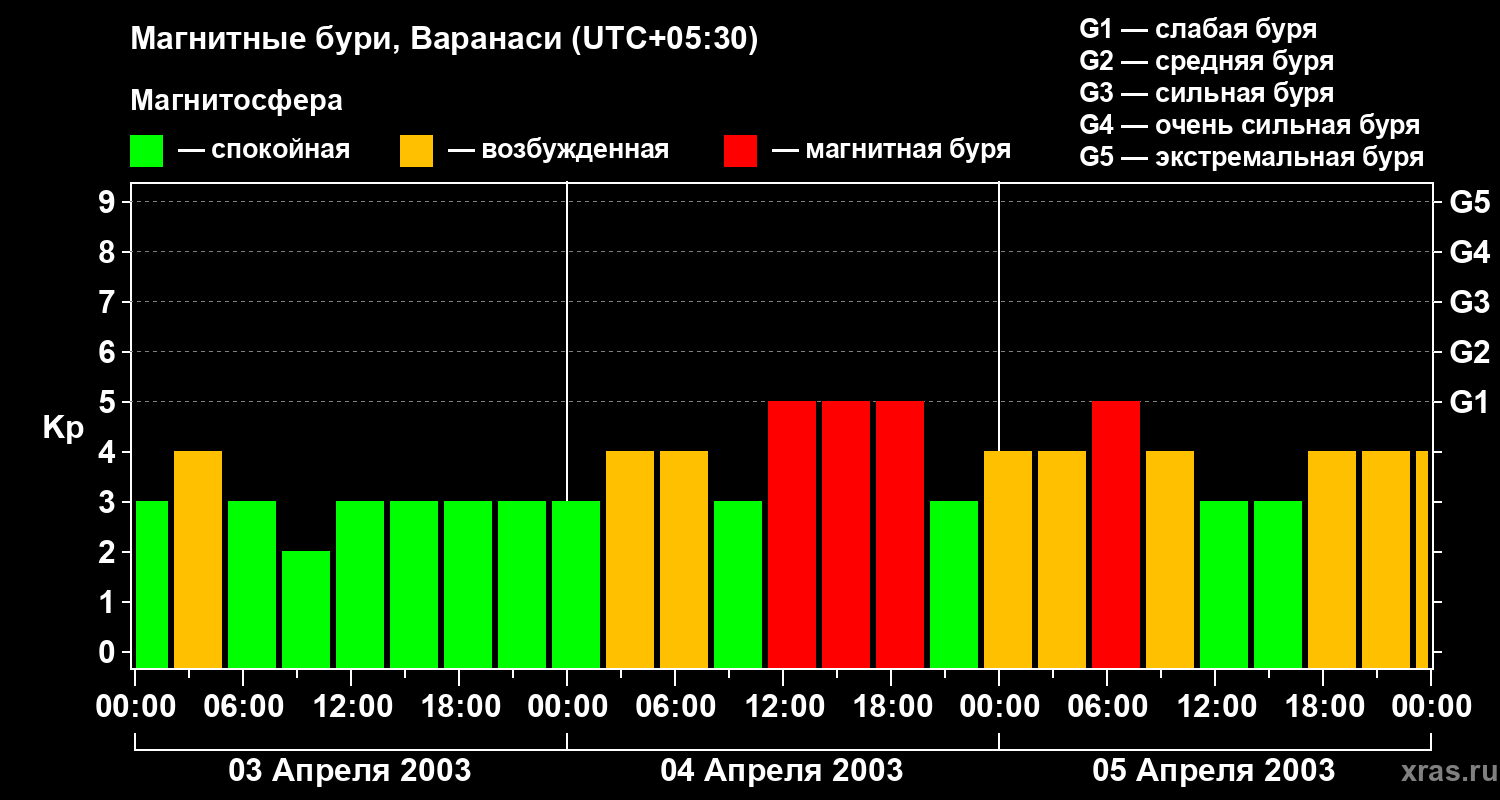1500x800 pixels.
Task: Click the green 'спокойная' legend square
Action: 146,151
